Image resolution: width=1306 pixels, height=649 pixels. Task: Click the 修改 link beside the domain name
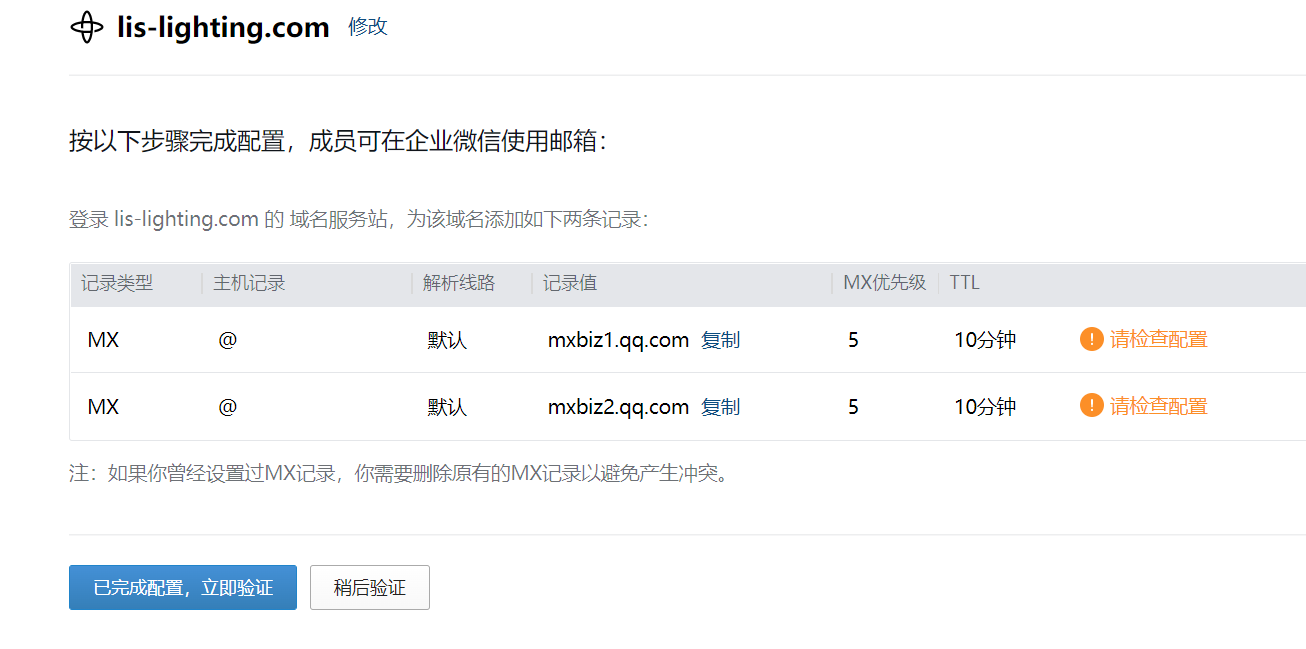pyautogui.click(x=367, y=27)
